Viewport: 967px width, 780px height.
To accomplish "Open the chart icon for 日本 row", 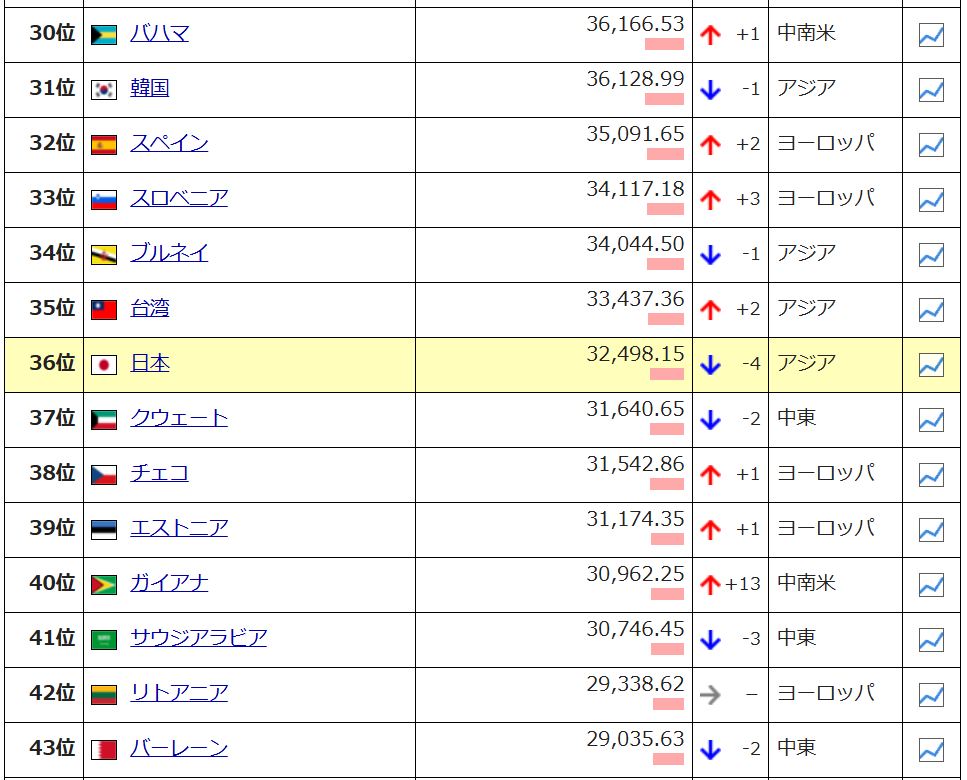I will coord(931,365).
